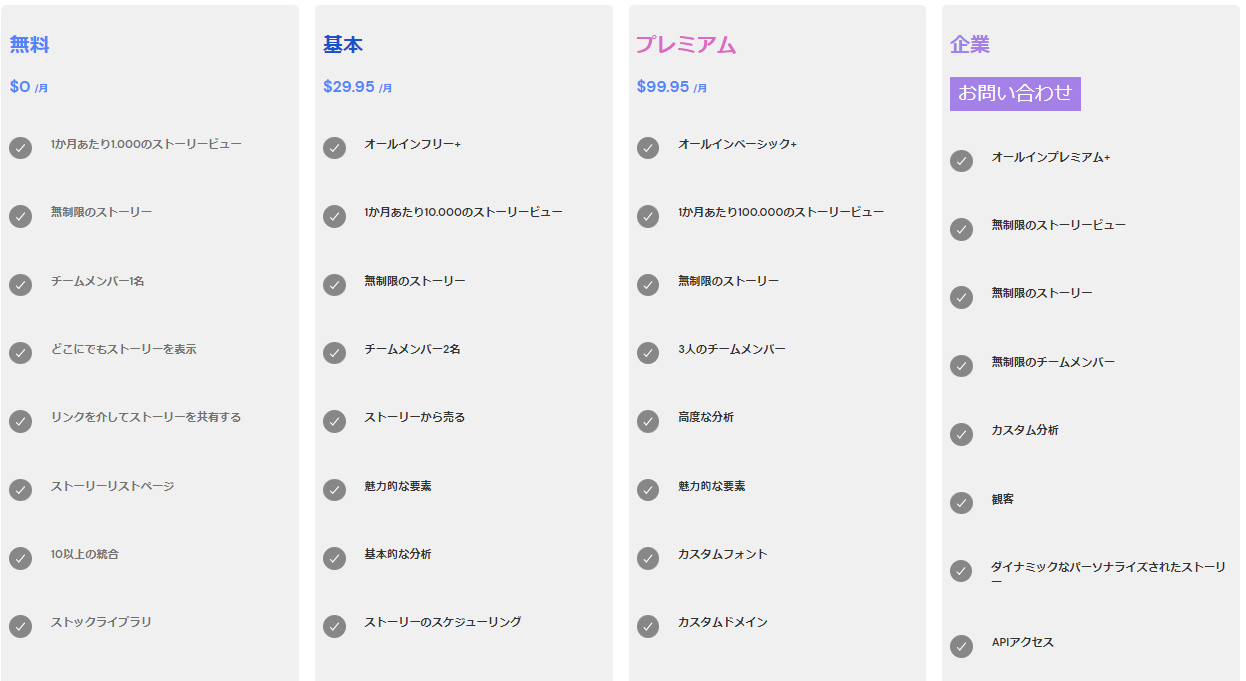Click リンクを介してストーリーを共有する feature text

146,417
